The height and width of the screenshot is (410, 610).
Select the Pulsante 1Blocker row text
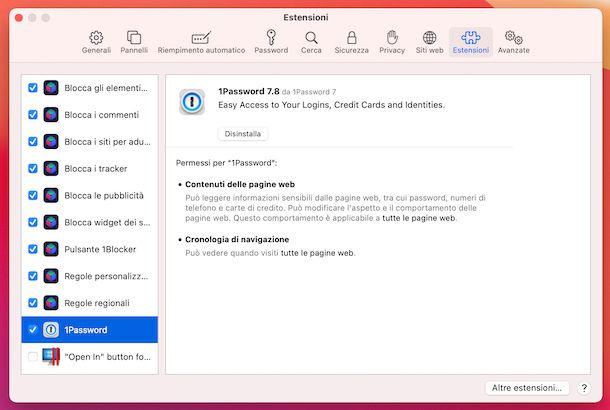(100, 249)
